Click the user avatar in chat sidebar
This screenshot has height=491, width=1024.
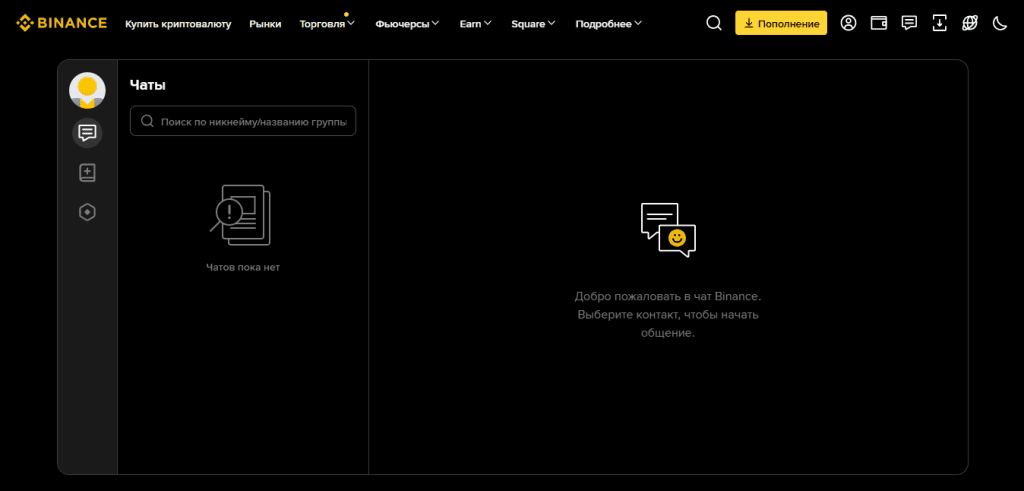[x=88, y=90]
